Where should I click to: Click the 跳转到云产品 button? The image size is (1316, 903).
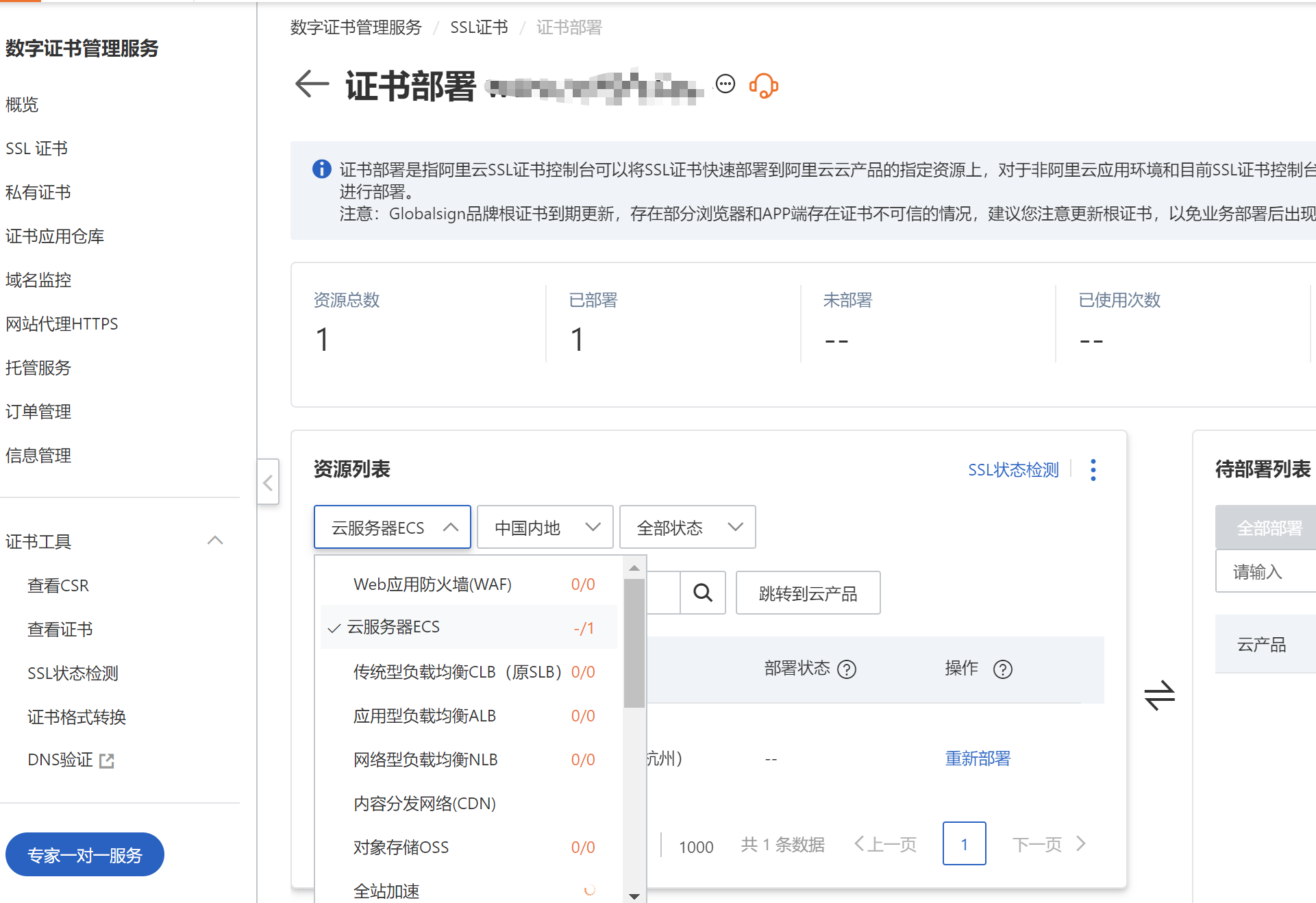(x=808, y=593)
